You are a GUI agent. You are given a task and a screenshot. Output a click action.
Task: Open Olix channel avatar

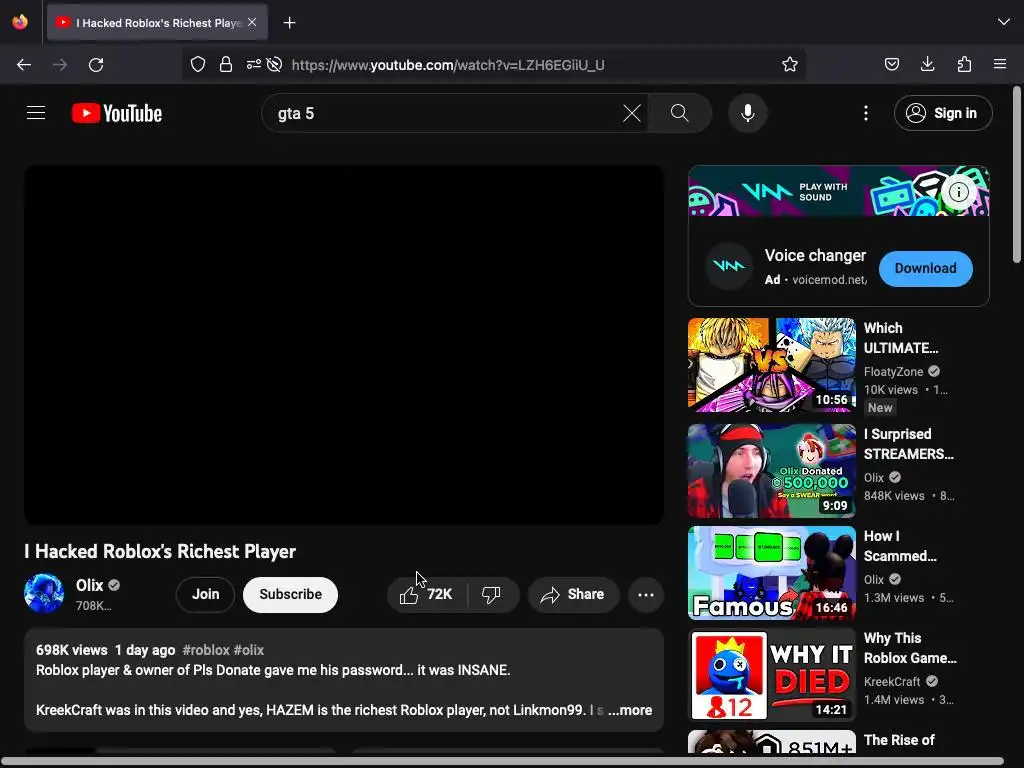coord(44,593)
